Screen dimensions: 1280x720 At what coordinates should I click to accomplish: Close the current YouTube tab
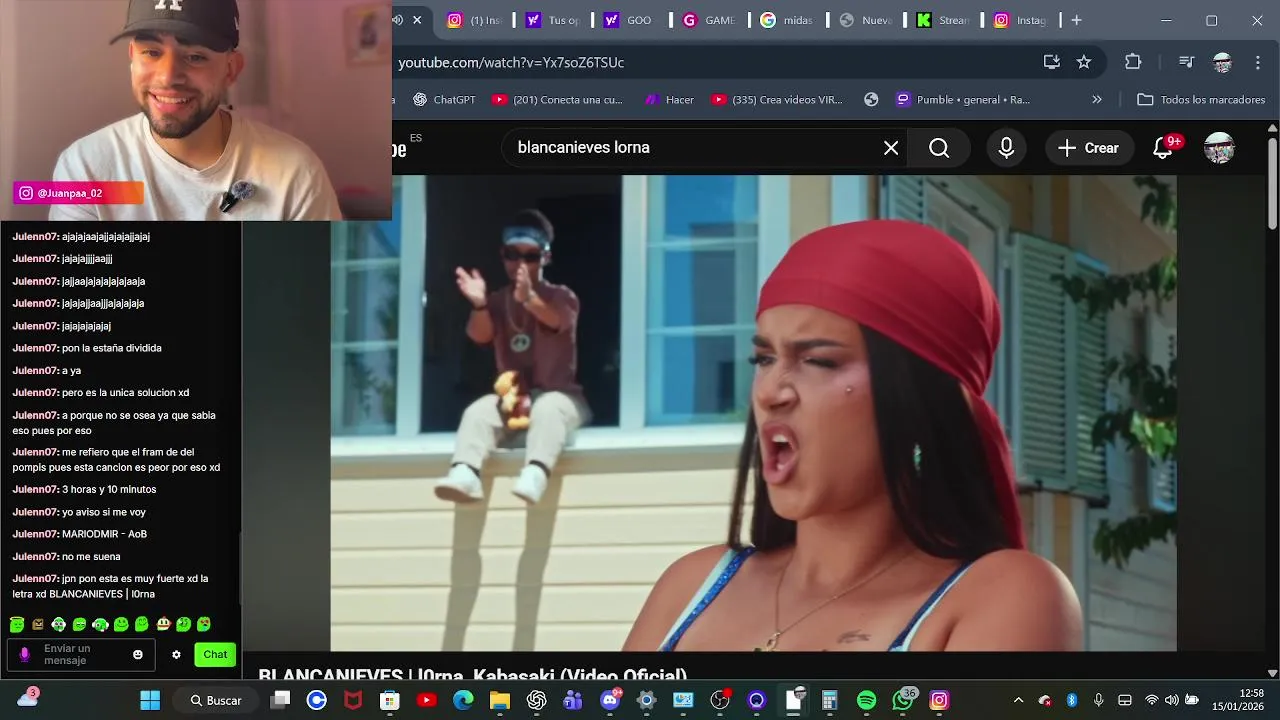[417, 20]
